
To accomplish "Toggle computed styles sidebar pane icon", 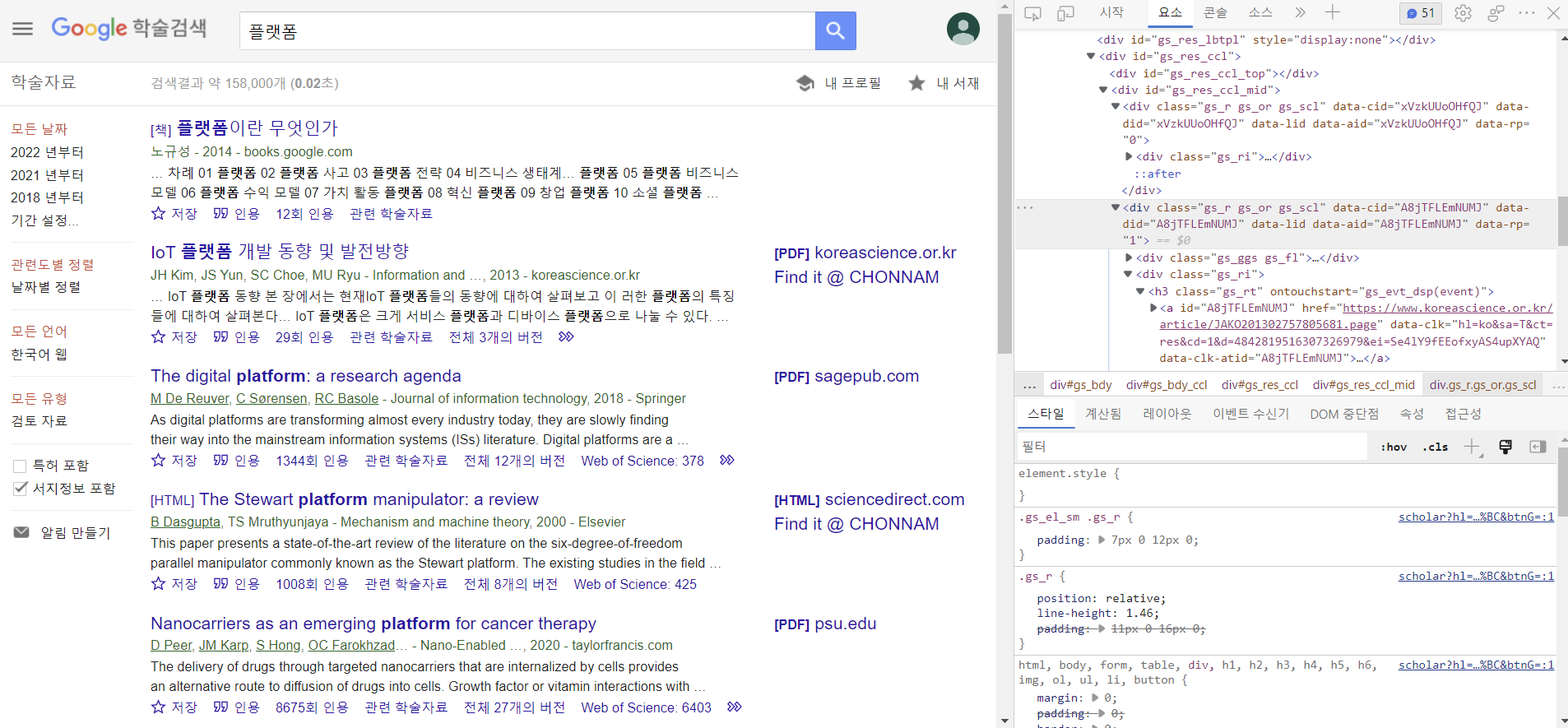I will click(1538, 447).
